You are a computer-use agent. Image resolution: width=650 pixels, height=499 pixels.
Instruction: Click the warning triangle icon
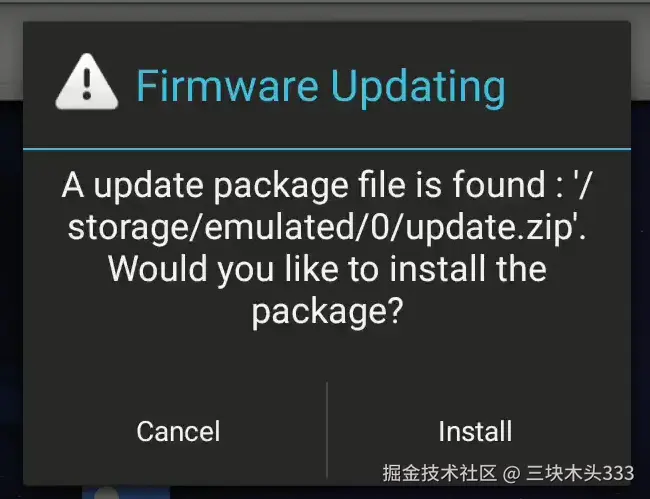pyautogui.click(x=87, y=82)
